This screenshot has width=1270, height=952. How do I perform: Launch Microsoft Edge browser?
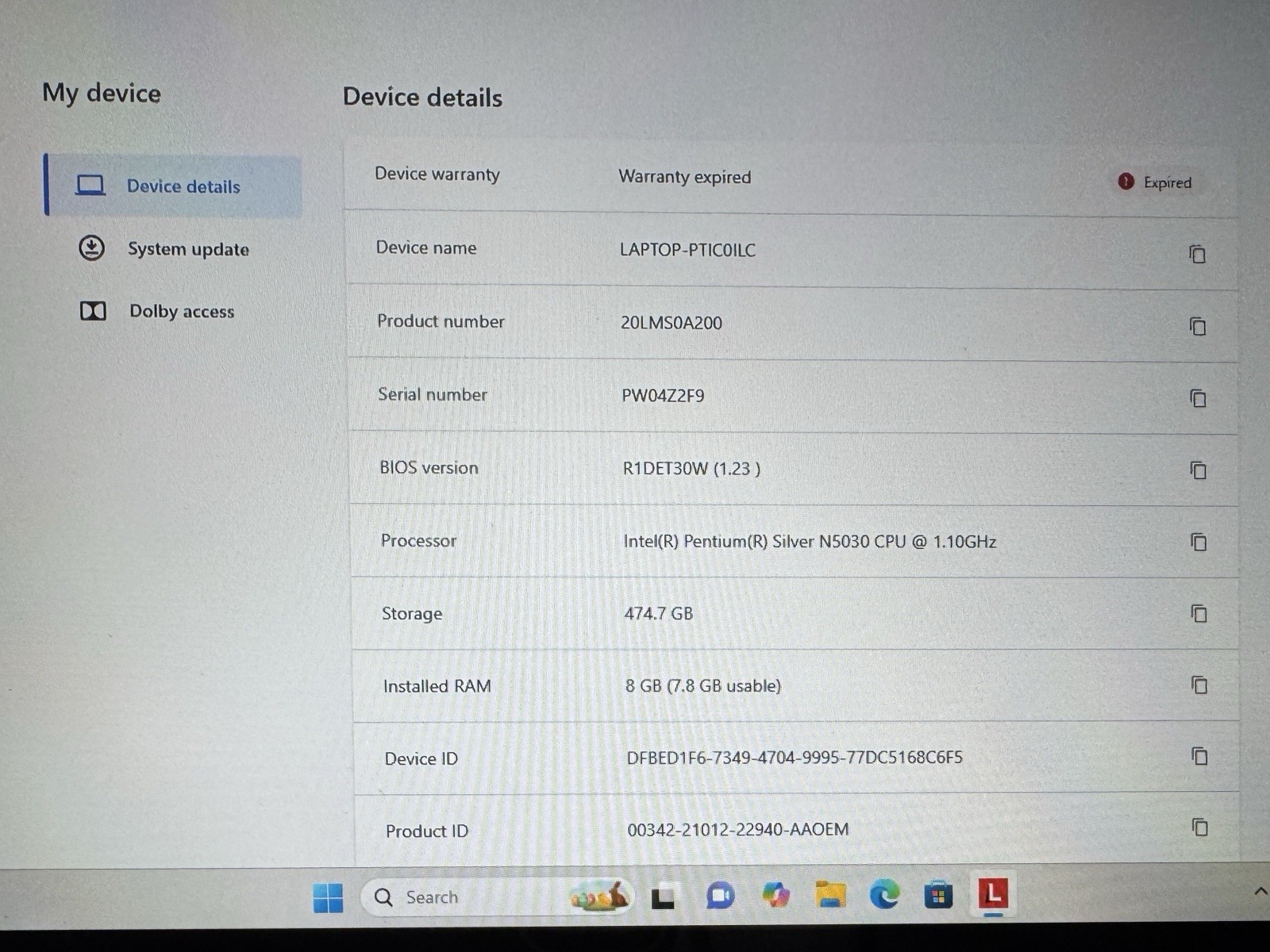click(884, 895)
